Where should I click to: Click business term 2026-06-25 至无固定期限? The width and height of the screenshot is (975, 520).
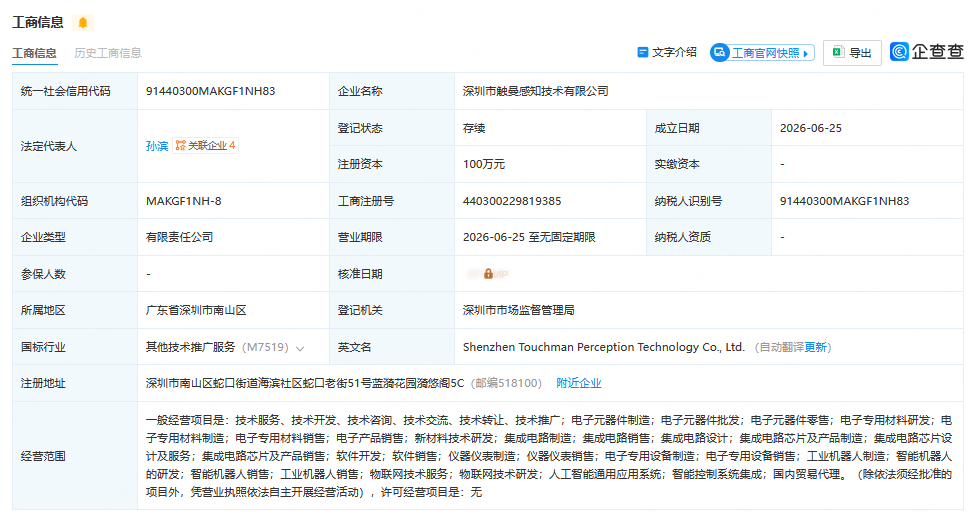[529, 237]
